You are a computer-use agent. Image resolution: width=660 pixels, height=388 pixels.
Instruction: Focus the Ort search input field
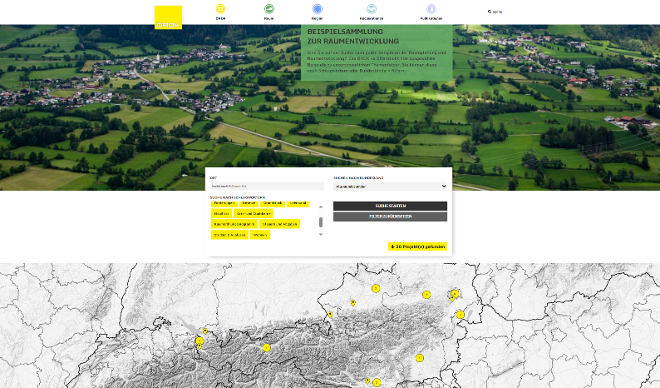[x=267, y=186]
